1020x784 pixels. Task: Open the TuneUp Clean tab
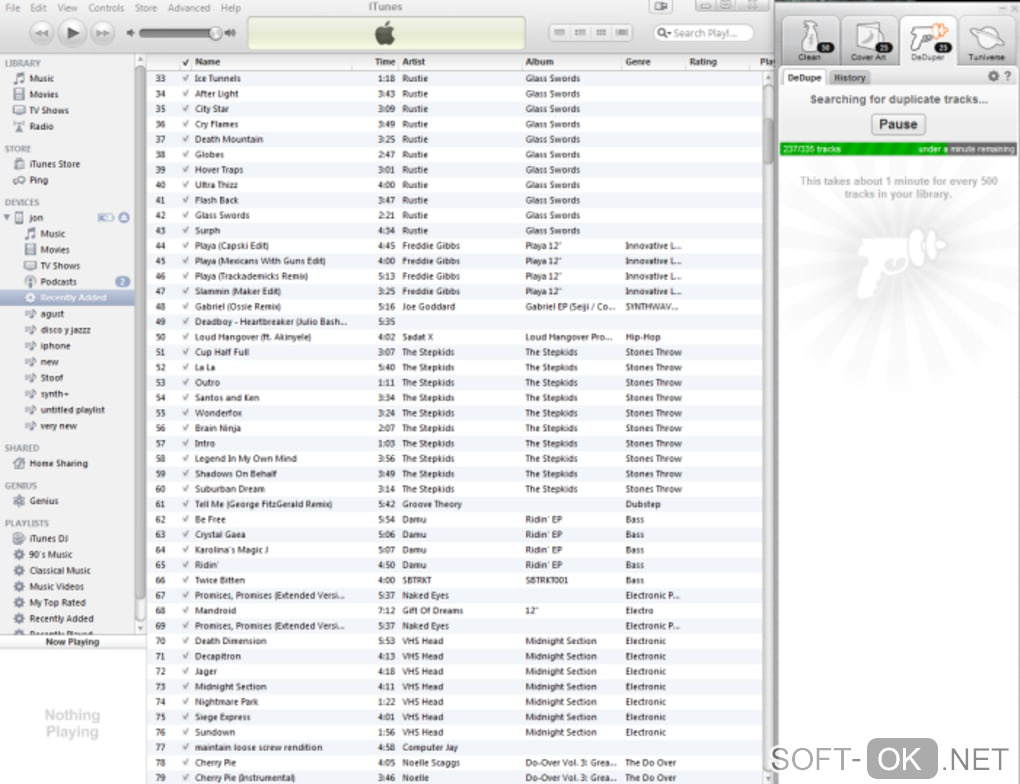(x=810, y=41)
